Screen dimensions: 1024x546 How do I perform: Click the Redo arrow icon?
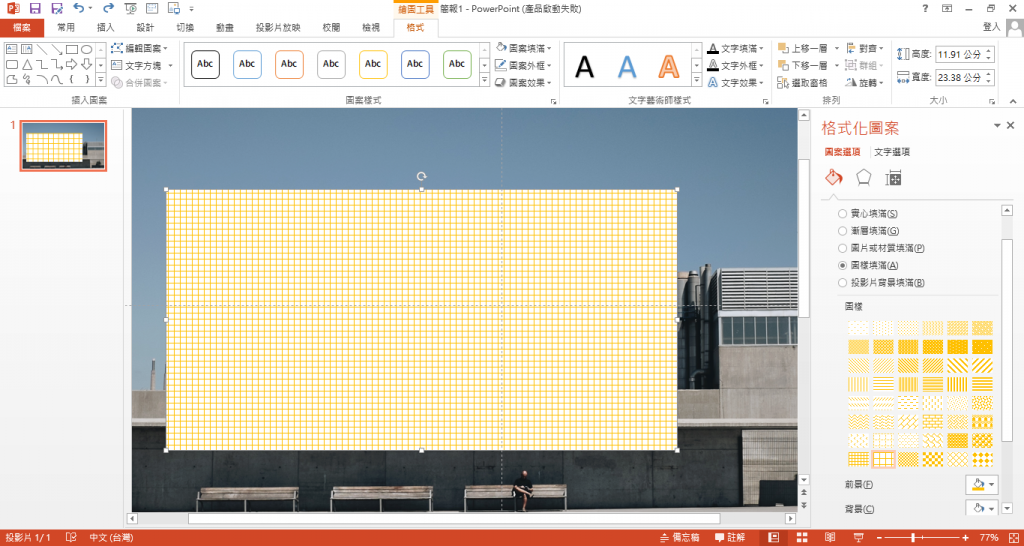coord(108,8)
